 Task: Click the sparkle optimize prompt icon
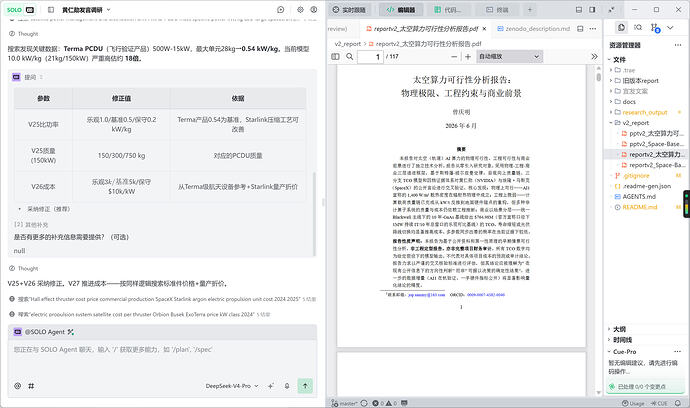point(271,386)
